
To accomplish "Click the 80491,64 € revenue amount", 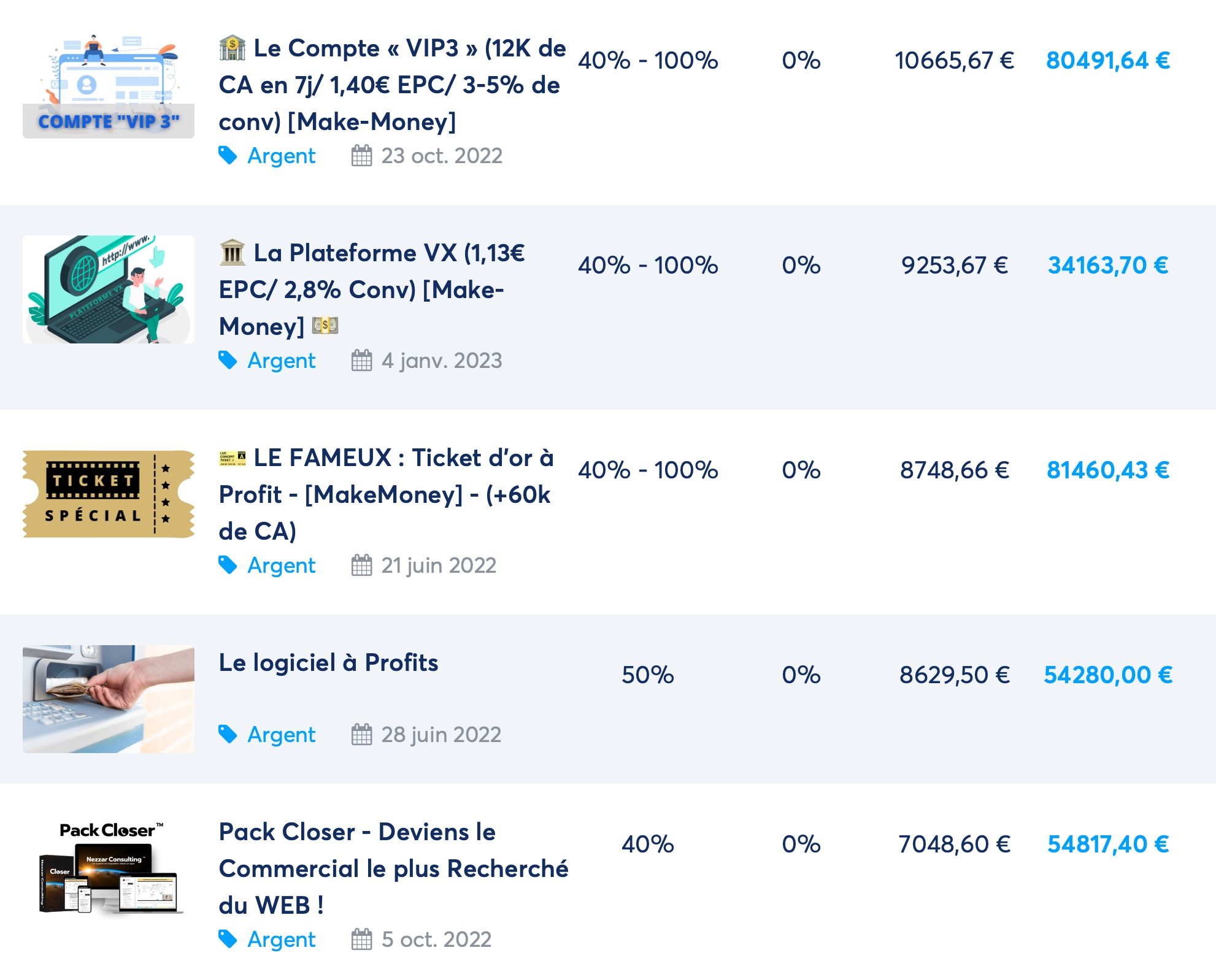I will point(1107,60).
